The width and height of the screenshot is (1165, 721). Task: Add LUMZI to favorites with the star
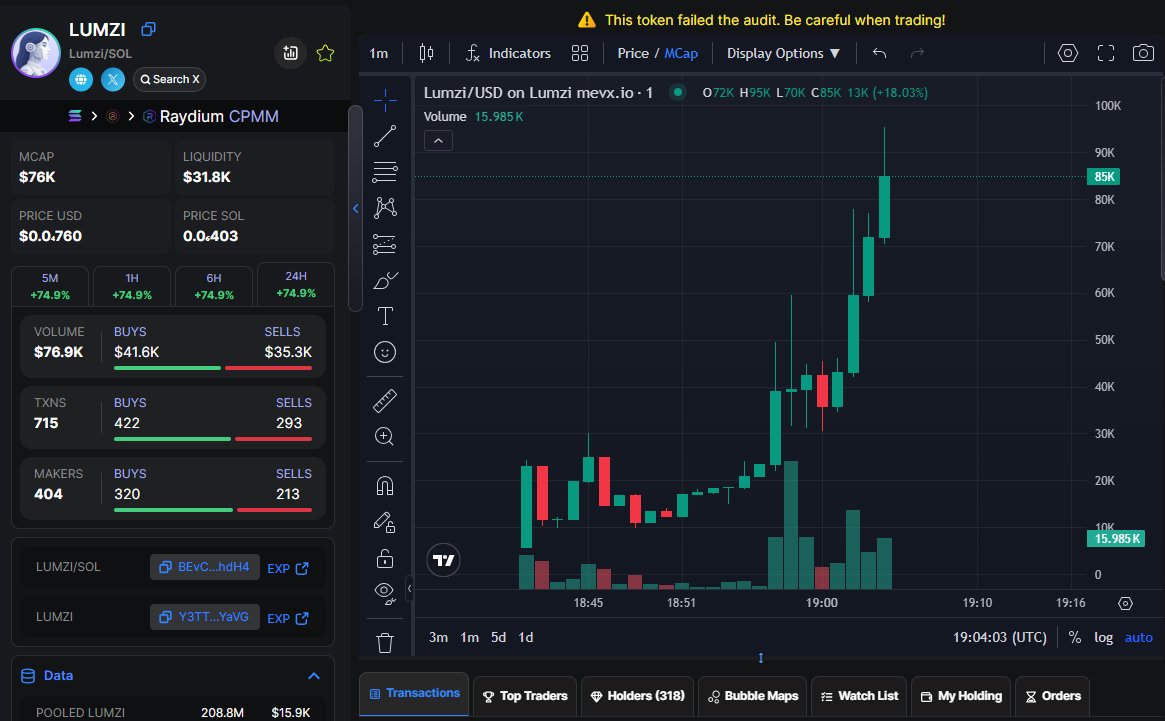click(325, 53)
